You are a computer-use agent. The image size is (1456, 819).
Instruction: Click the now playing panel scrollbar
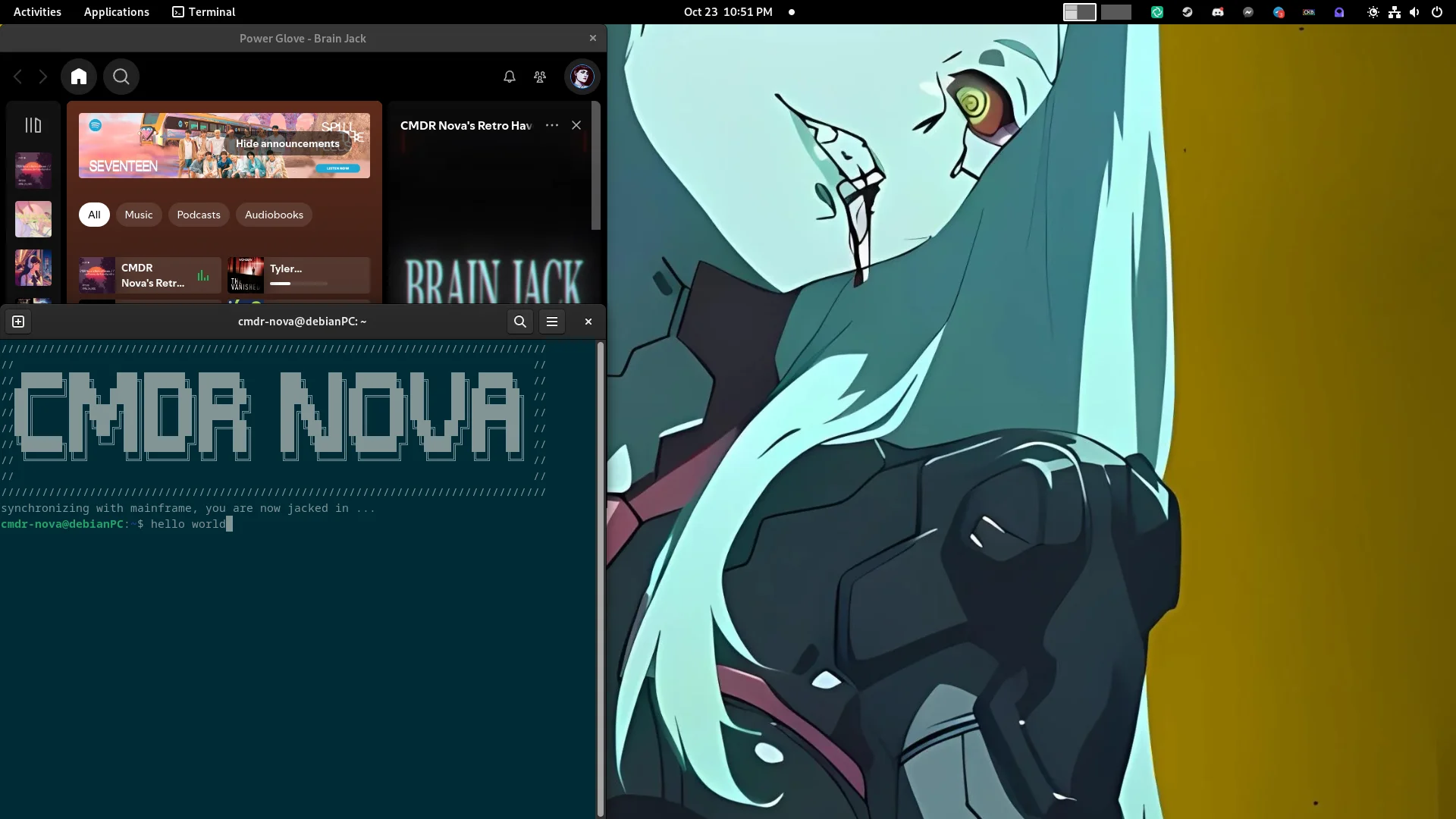tap(596, 165)
